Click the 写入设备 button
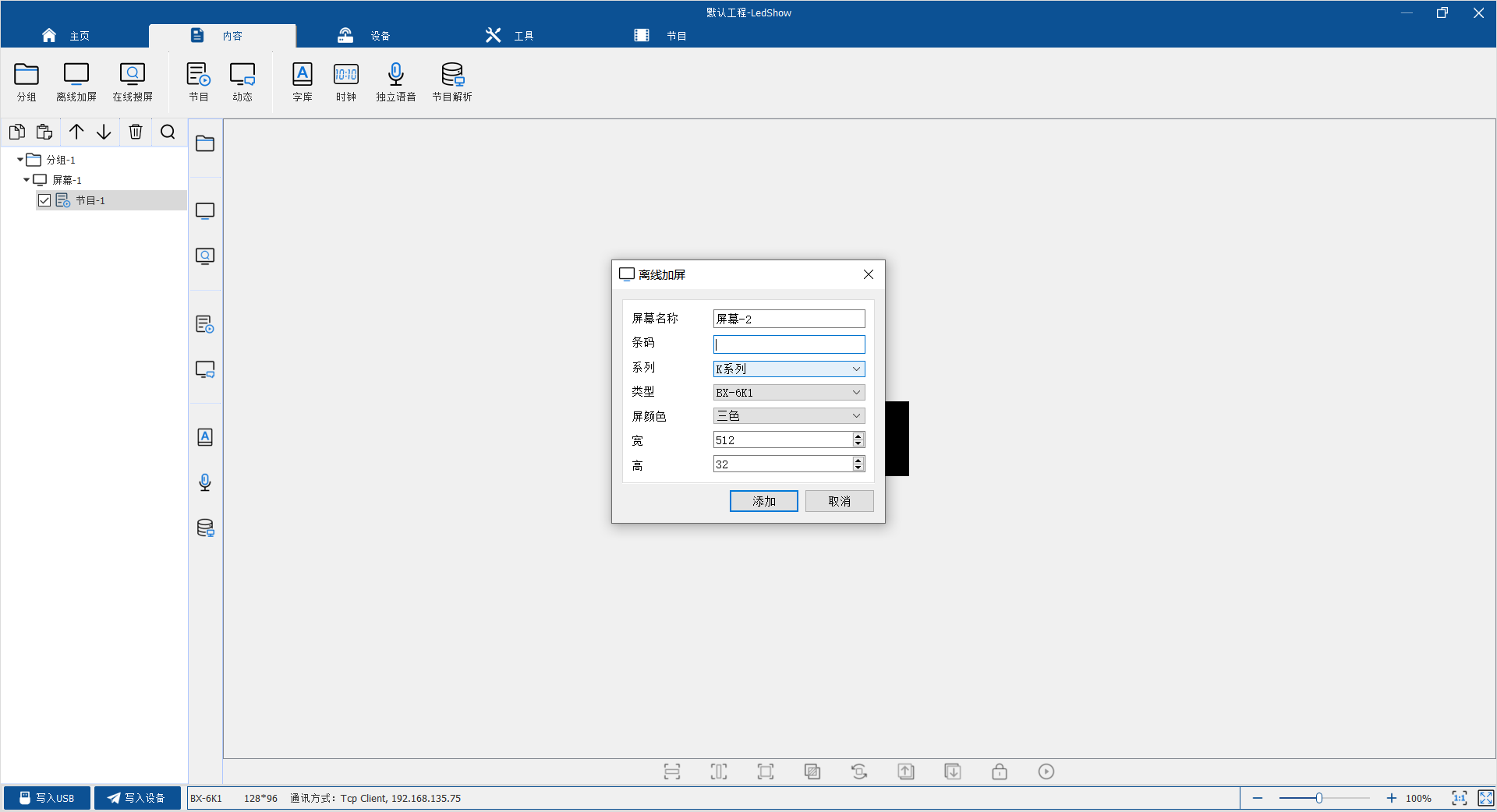The image size is (1497, 812). [x=137, y=798]
